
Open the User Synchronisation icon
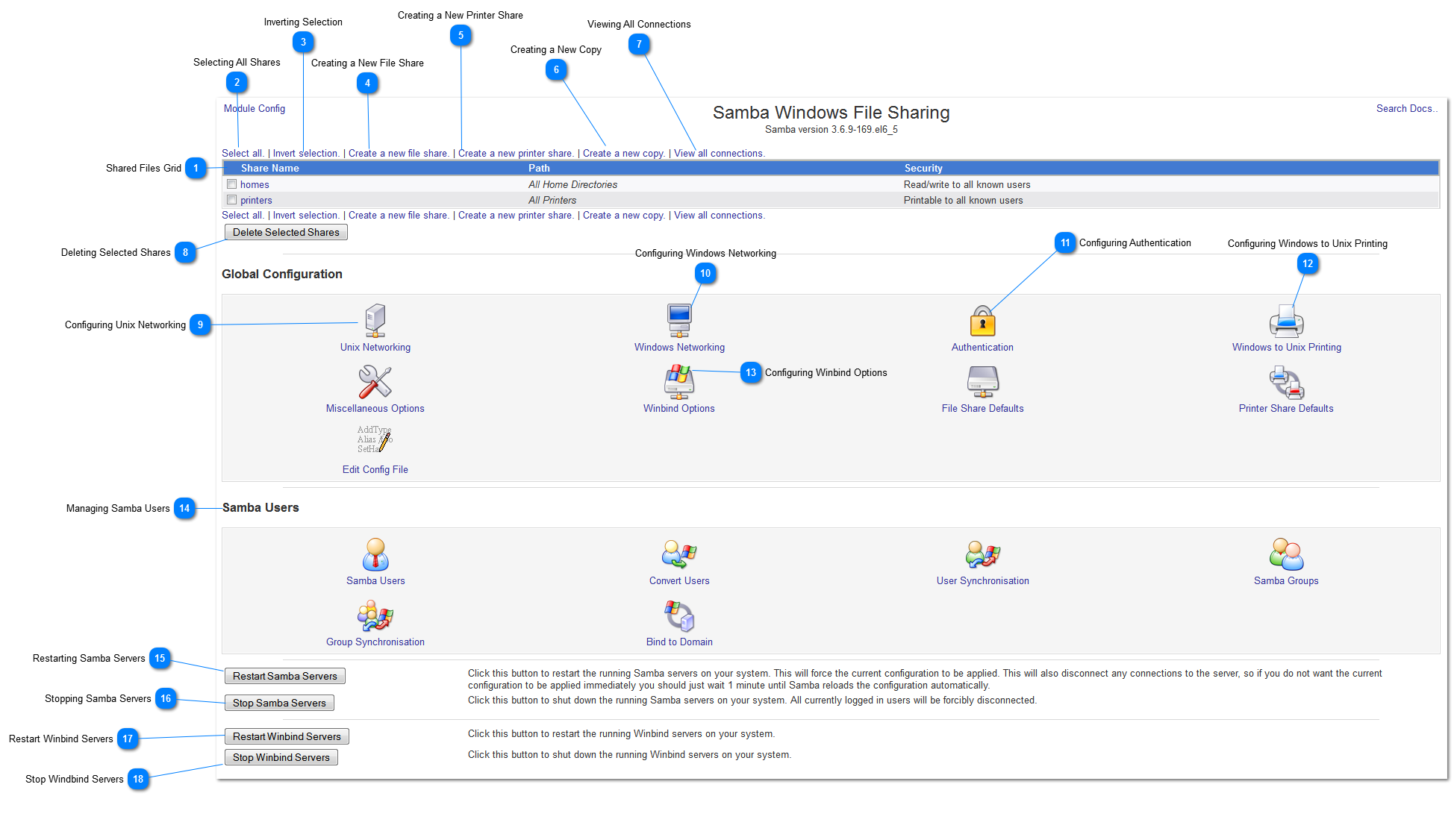point(982,554)
